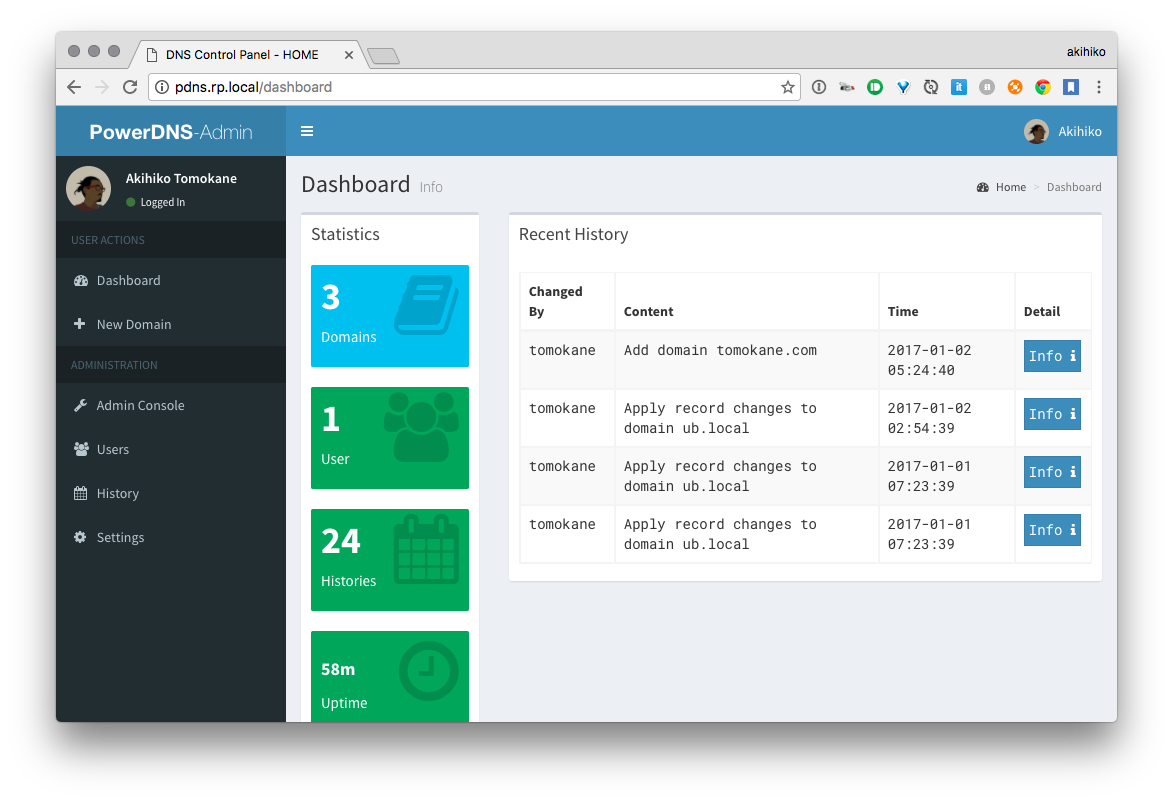Click Info on the Add domain tomokane.com entry

point(1052,356)
